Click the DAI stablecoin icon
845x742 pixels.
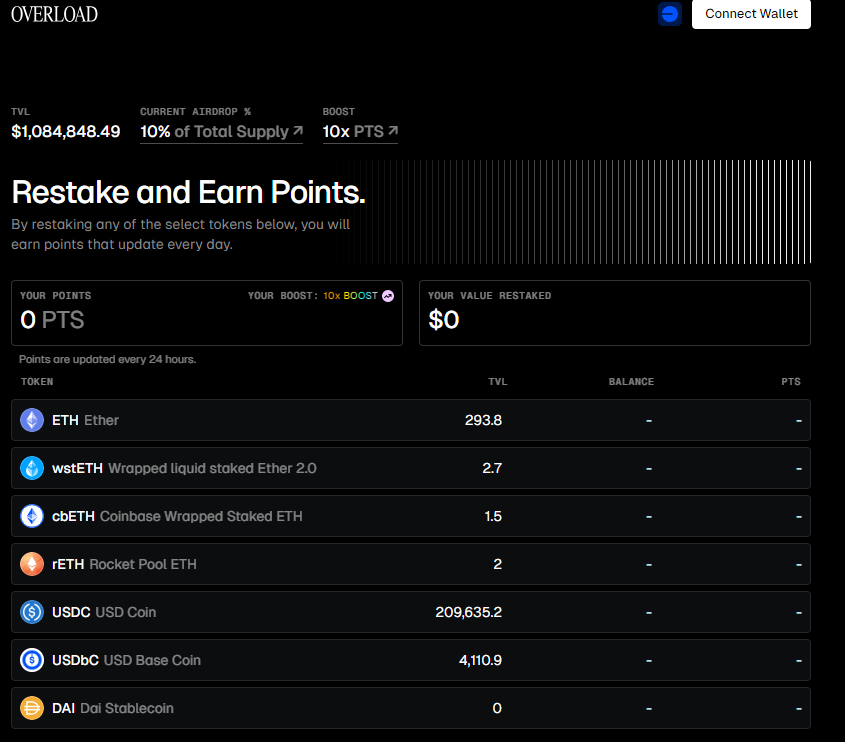[32, 708]
